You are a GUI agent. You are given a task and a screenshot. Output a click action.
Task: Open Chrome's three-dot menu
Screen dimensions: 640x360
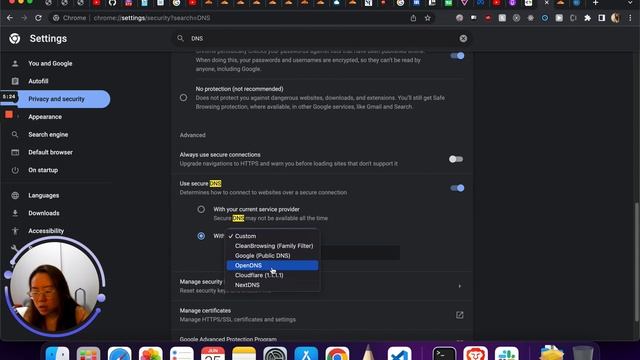[x=630, y=18]
